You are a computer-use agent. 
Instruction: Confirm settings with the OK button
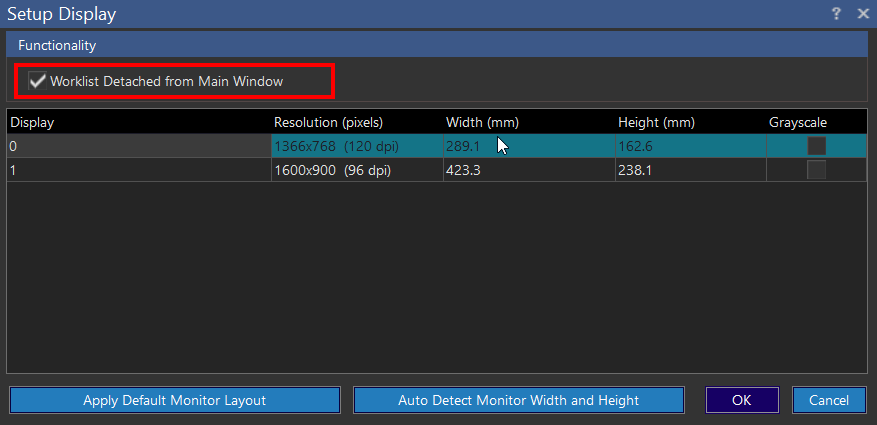point(741,400)
